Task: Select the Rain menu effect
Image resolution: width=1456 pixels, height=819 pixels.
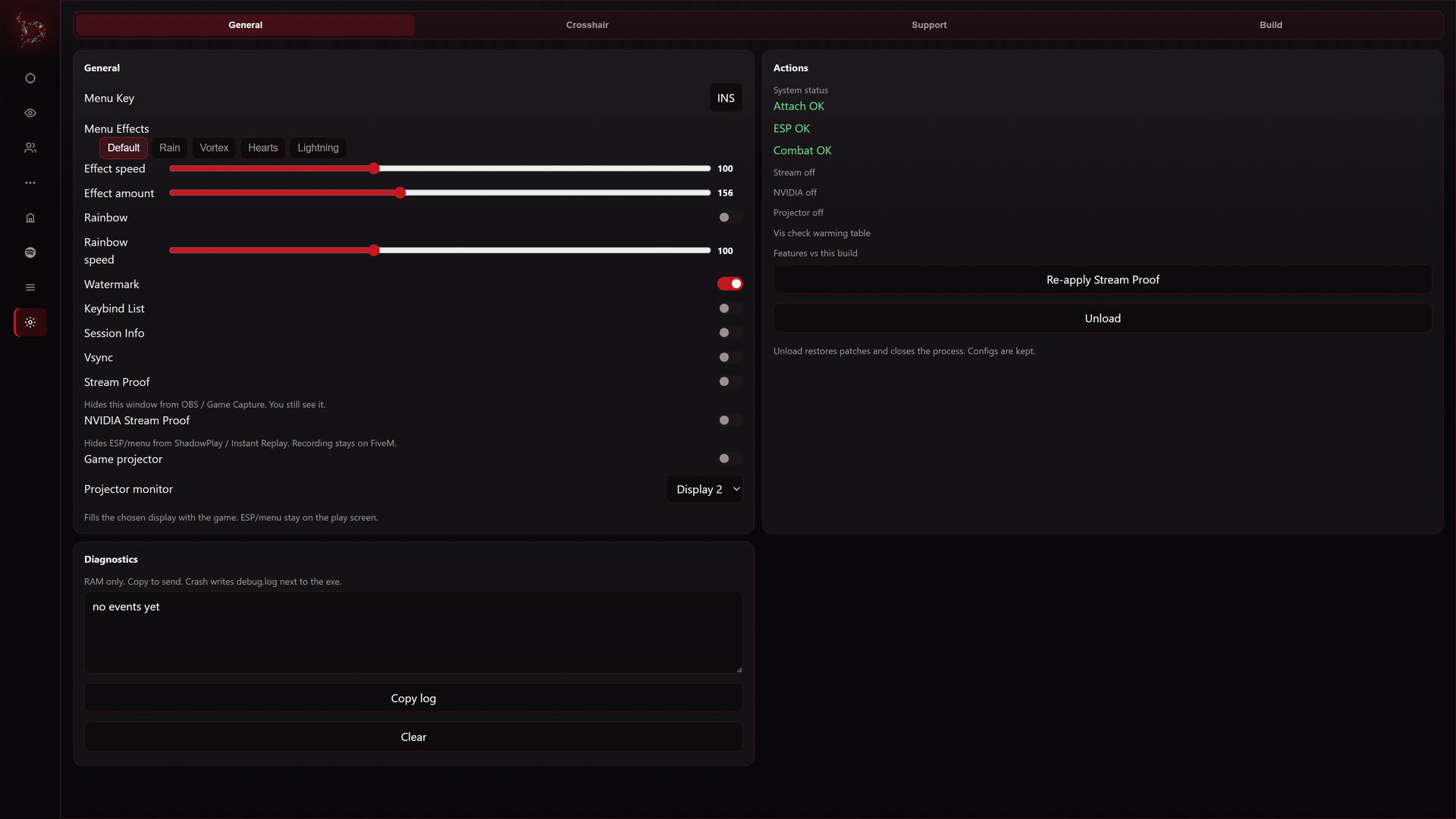Action: point(170,148)
